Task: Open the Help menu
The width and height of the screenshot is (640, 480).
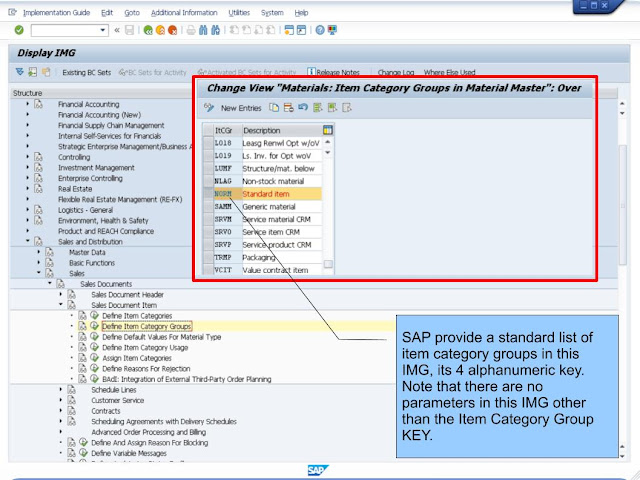Action: coord(301,13)
